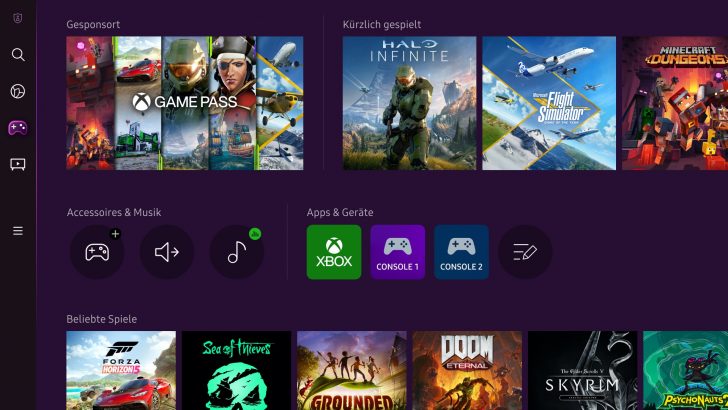
Task: Open the DOOM Eternal game tile
Action: pos(467,371)
